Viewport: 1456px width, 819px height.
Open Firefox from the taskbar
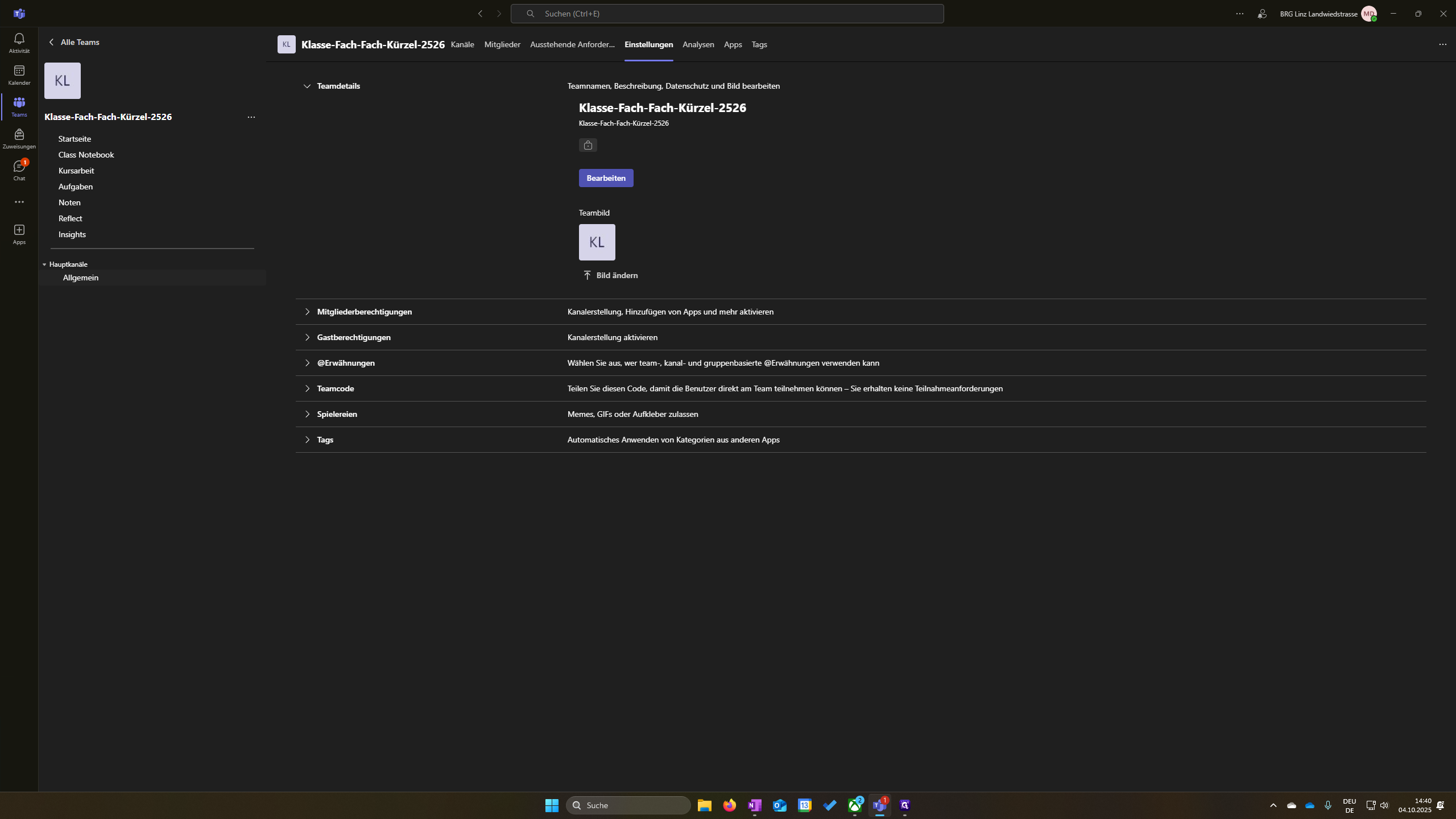tap(729, 805)
